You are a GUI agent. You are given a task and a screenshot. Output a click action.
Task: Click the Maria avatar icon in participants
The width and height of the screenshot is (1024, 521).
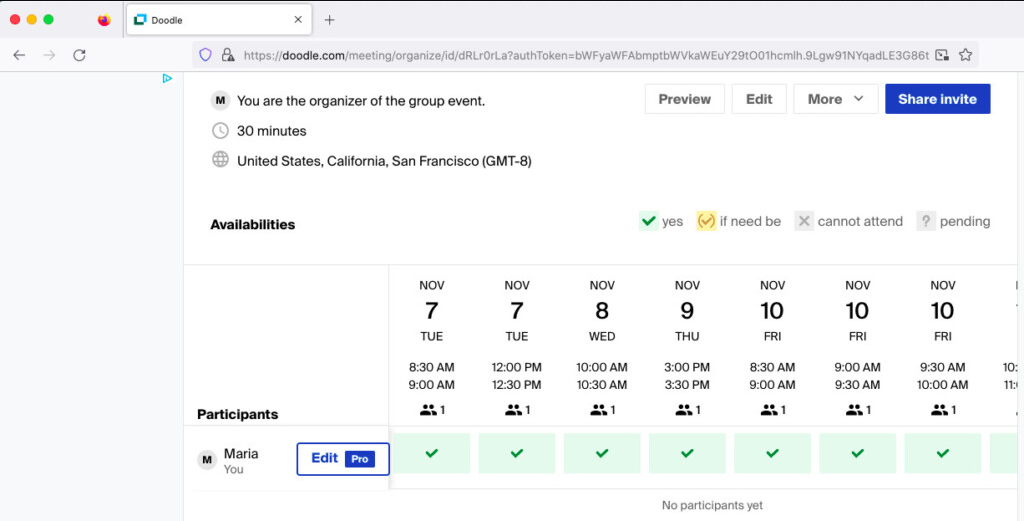207,460
